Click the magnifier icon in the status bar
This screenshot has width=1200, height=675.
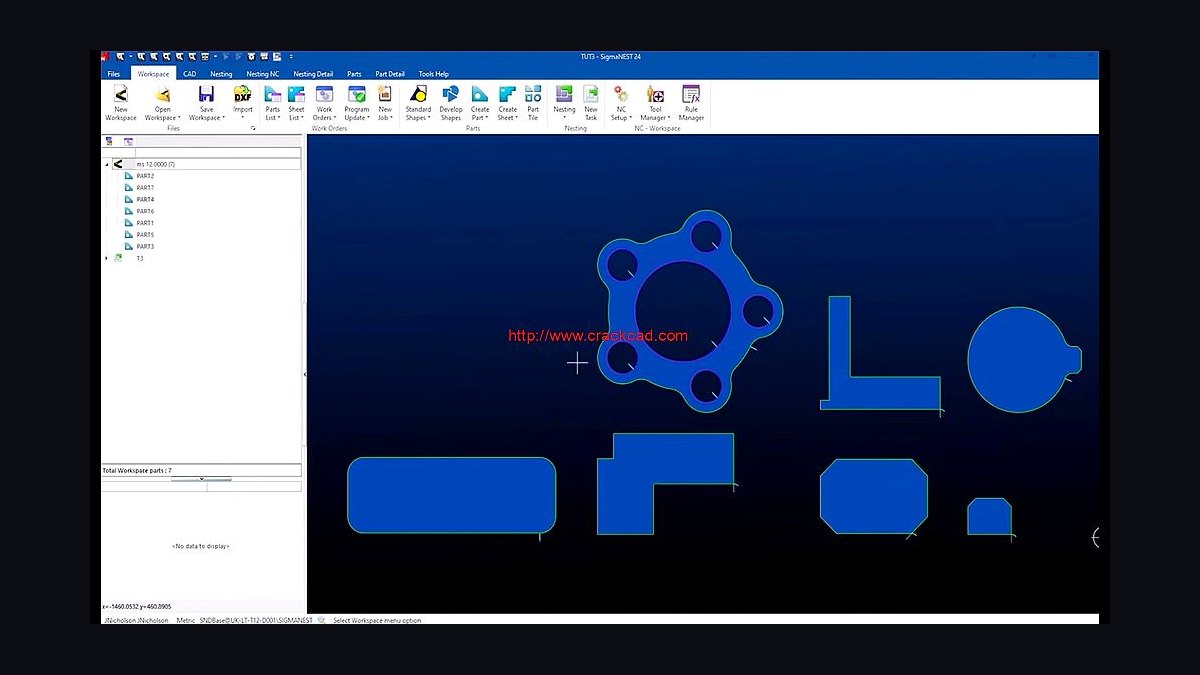[x=323, y=620]
